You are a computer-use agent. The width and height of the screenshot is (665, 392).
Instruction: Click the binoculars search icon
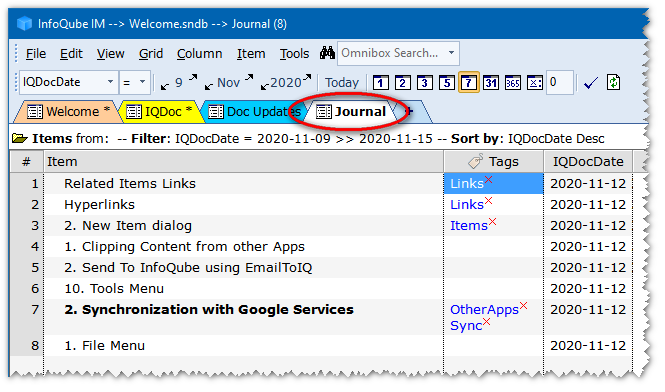pyautogui.click(x=327, y=53)
